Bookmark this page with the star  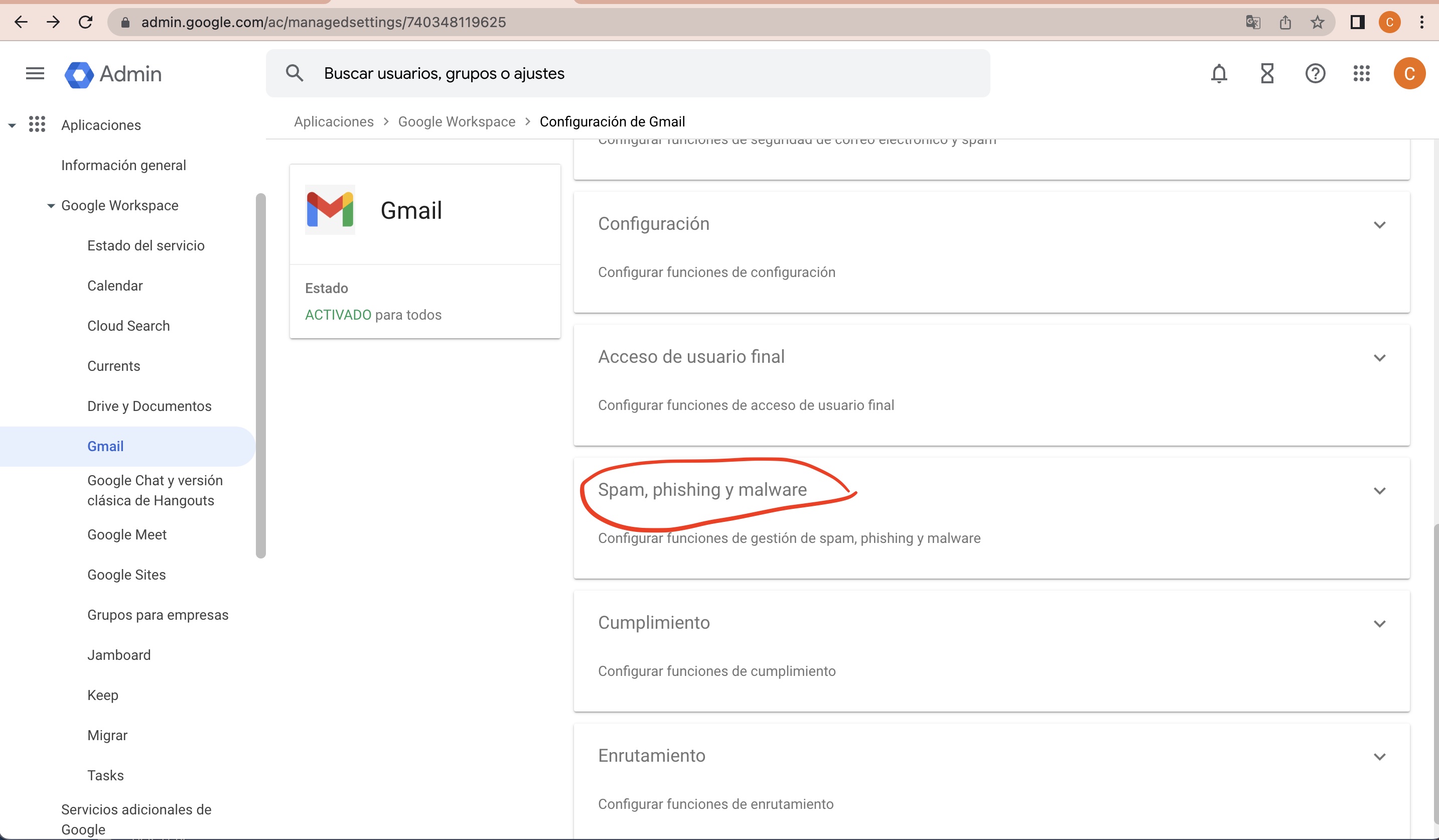[x=1318, y=22]
